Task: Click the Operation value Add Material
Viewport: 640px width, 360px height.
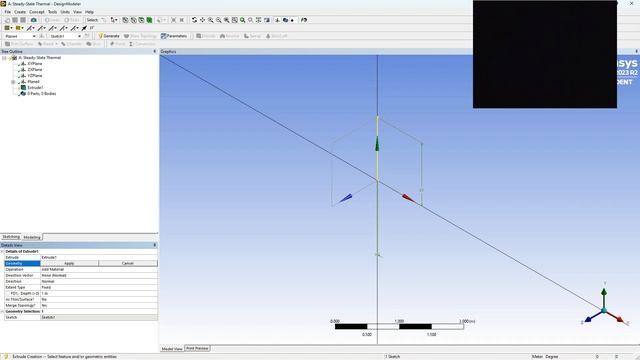Action: click(99, 269)
